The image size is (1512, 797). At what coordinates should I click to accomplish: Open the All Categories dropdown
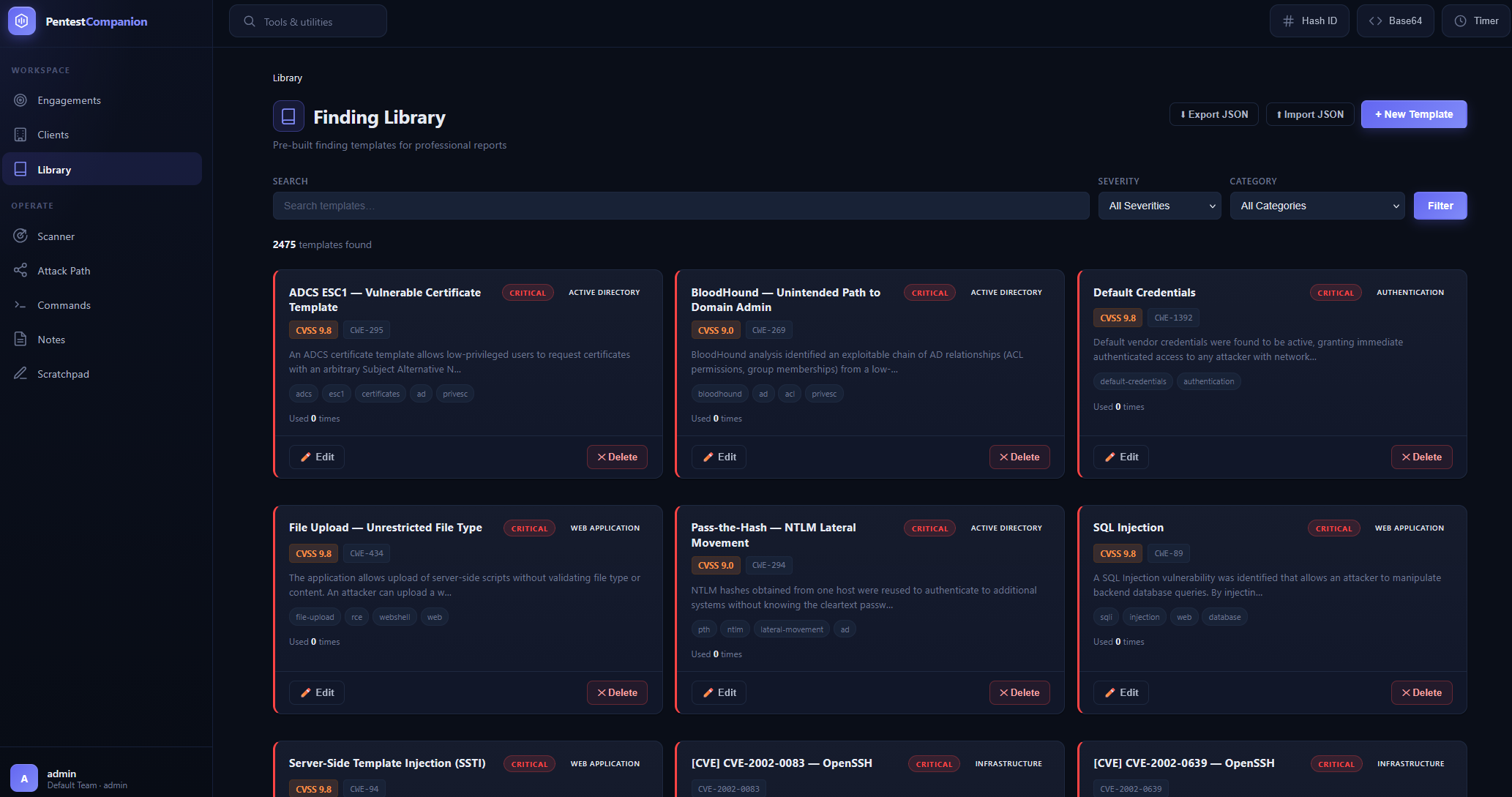[1317, 206]
